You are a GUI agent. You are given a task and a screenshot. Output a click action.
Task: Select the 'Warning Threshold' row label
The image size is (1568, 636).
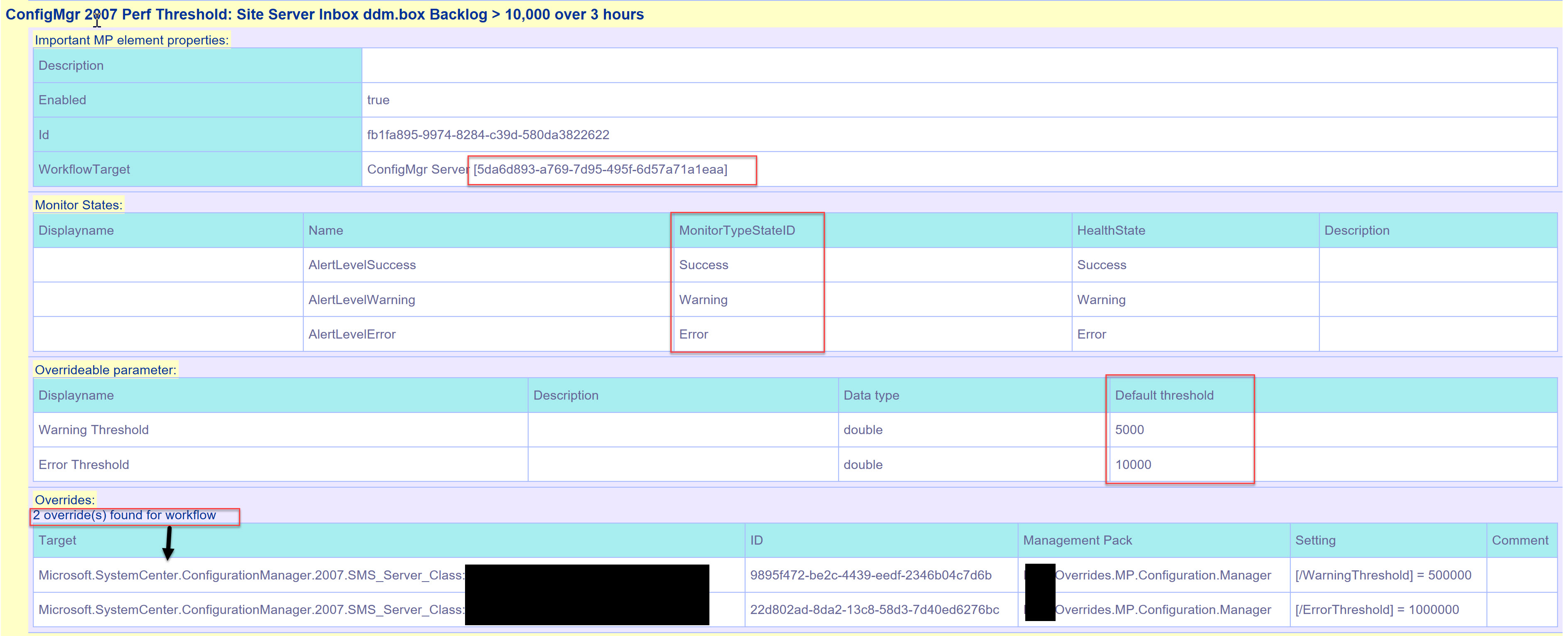(93, 430)
